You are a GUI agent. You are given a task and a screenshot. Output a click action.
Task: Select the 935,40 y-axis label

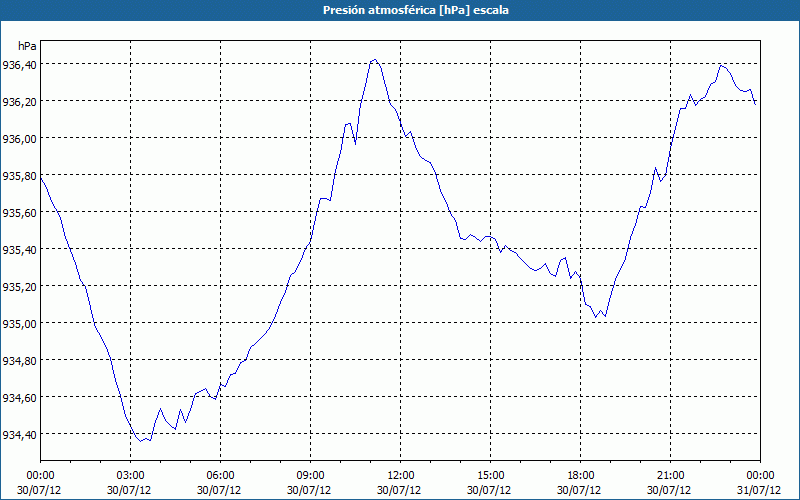click(x=19, y=249)
